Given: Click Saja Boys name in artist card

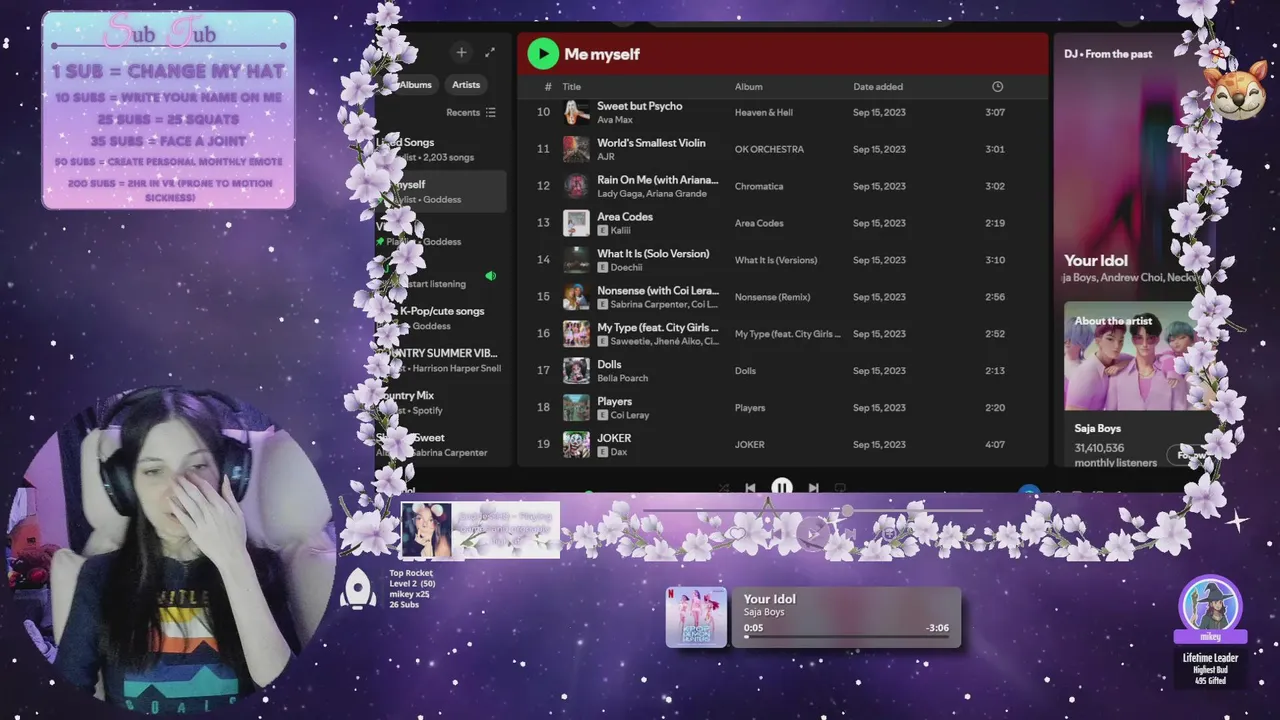Looking at the screenshot, I should tap(1098, 428).
